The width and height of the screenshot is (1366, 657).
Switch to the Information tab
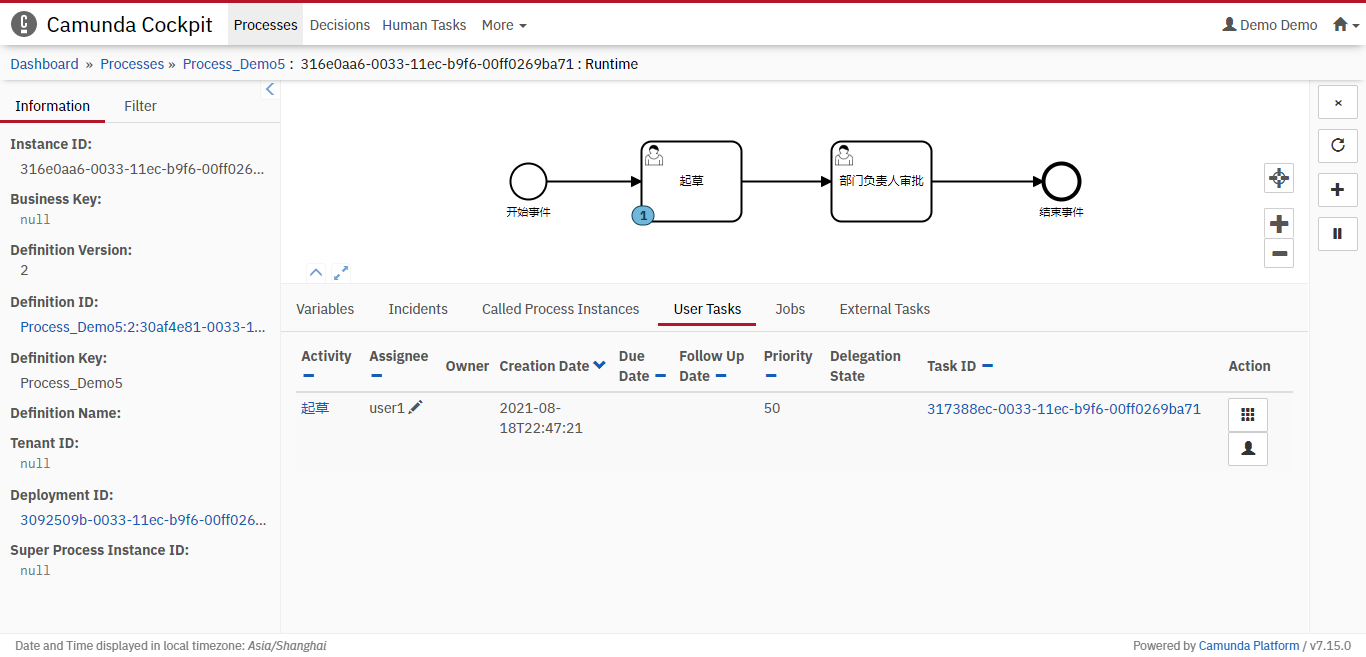(52, 106)
